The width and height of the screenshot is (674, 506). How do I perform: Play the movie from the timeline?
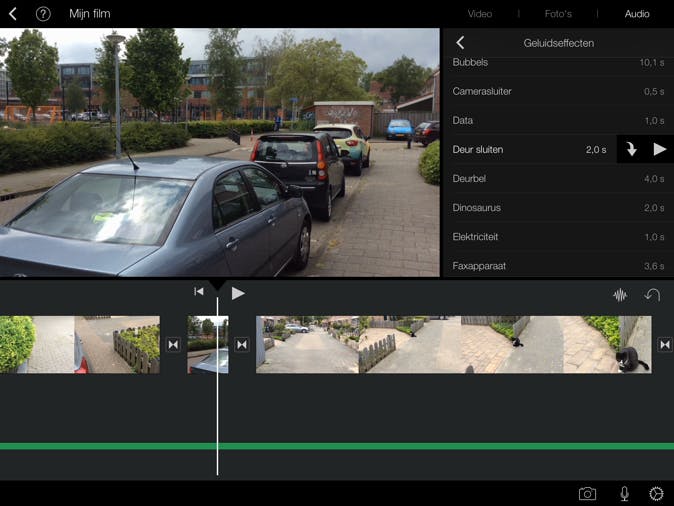pyautogui.click(x=238, y=293)
